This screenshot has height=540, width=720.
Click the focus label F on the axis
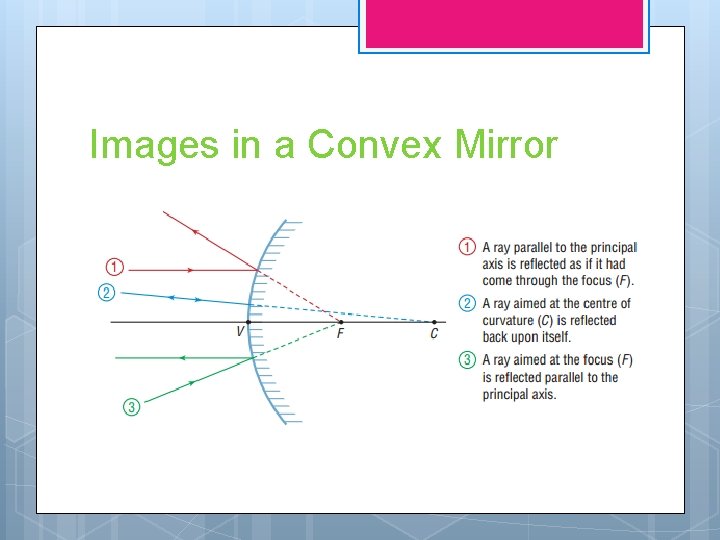(x=340, y=333)
